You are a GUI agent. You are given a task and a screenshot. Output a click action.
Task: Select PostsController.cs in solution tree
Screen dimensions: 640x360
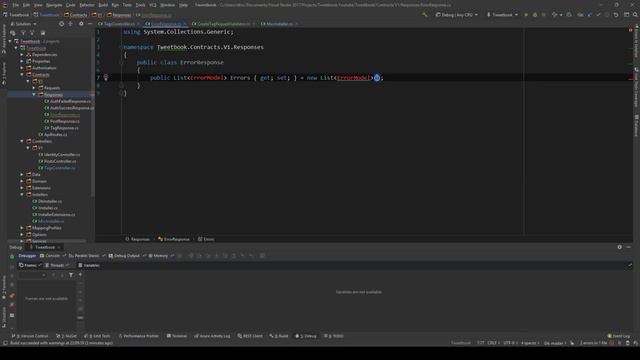click(57, 161)
